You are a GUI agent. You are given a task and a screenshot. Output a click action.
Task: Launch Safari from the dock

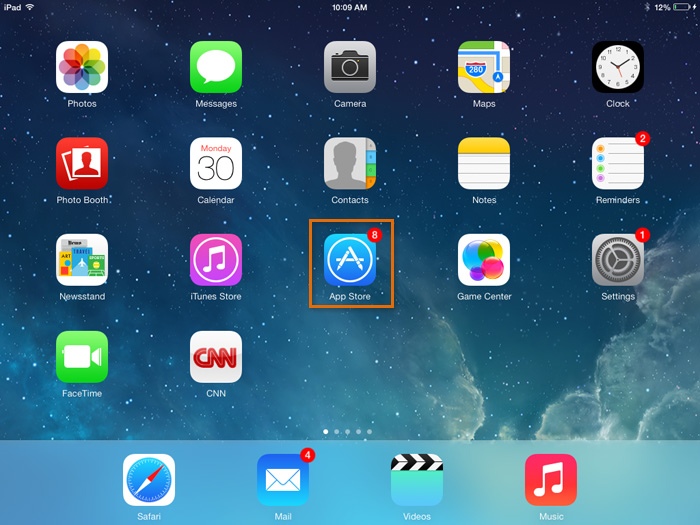pyautogui.click(x=149, y=480)
